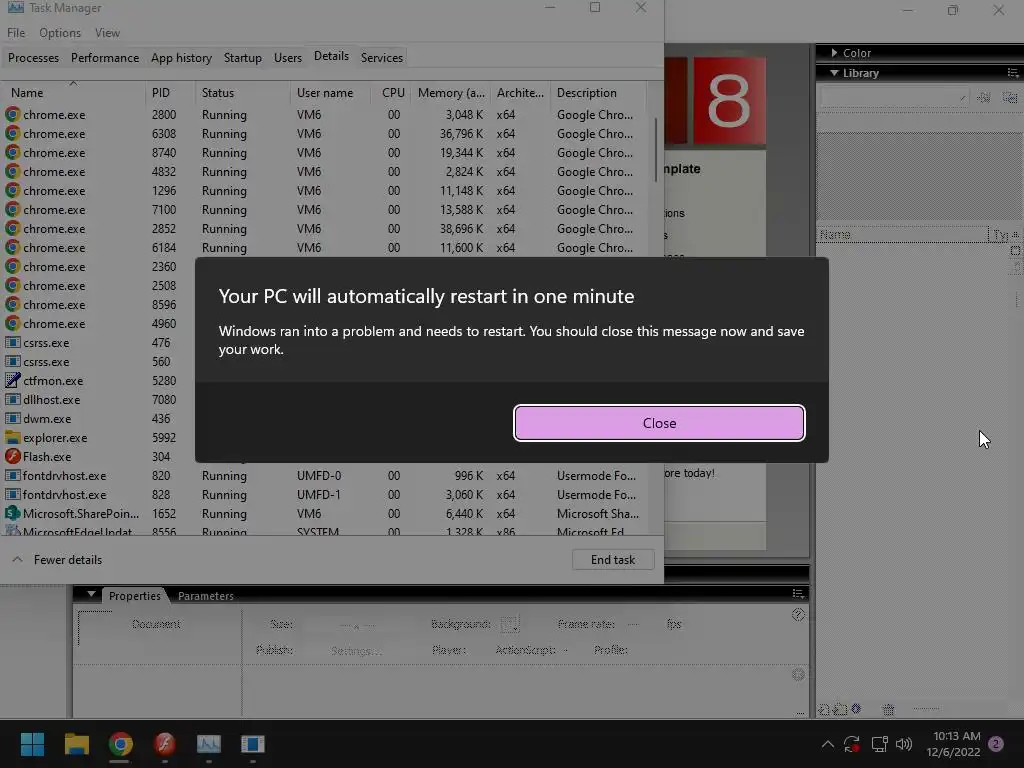Click the chrome.exe icon with PID 6308

(12, 133)
